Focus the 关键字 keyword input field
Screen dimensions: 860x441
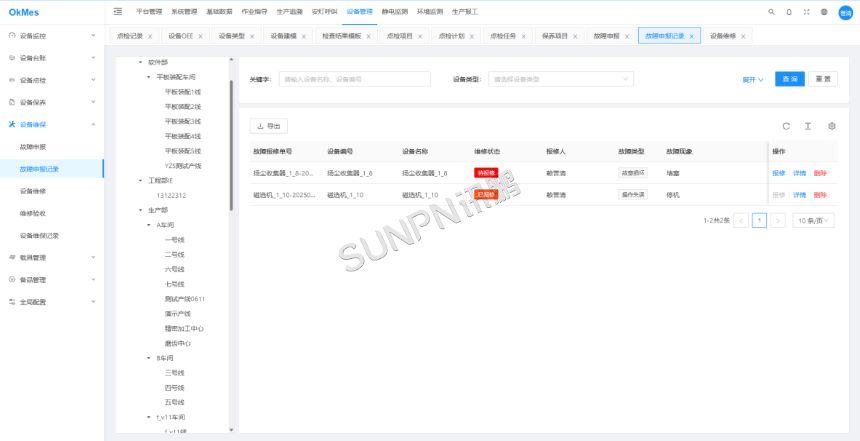click(x=355, y=79)
